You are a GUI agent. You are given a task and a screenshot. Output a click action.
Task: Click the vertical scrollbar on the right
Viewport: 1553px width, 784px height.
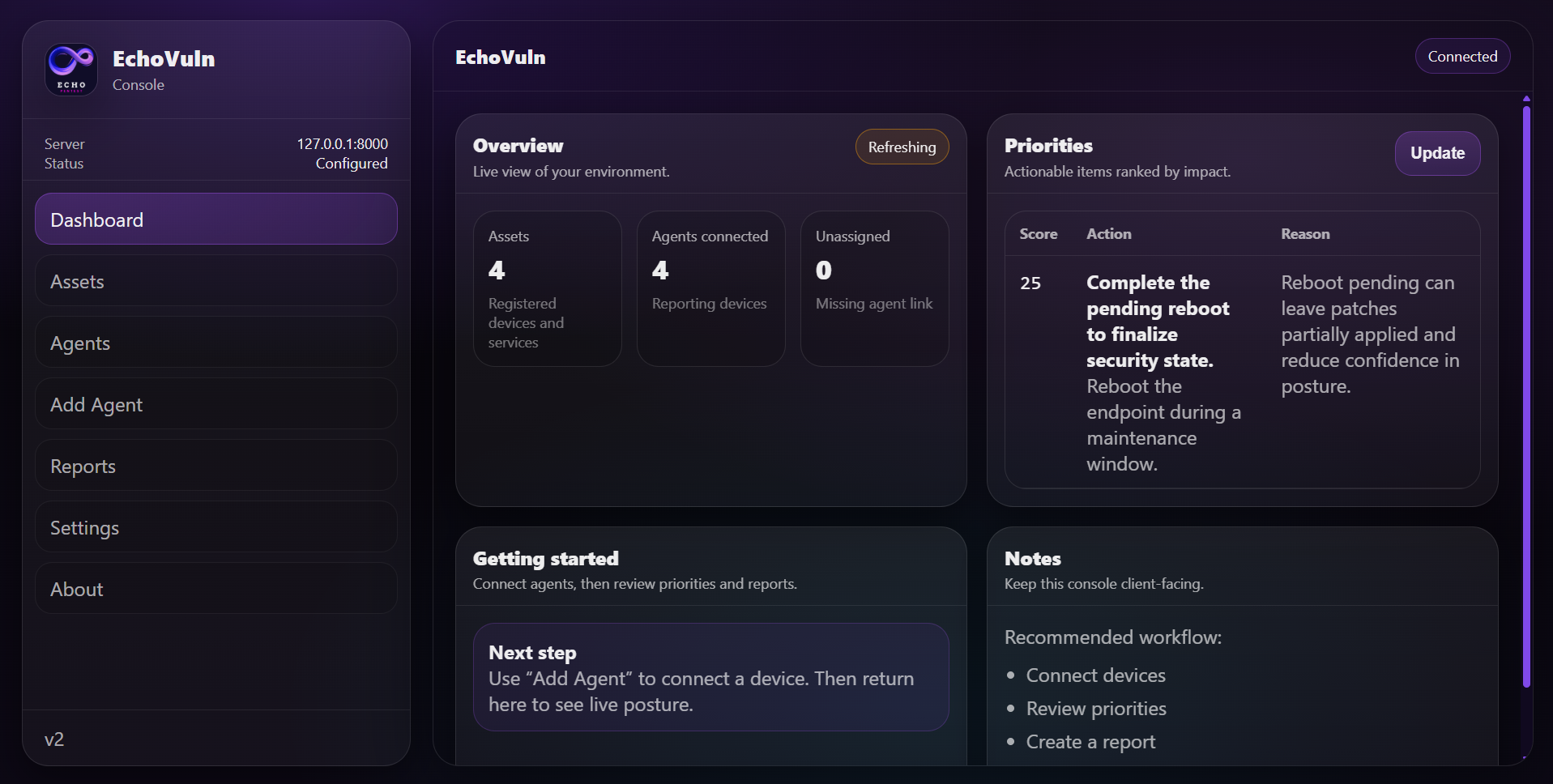point(1526,405)
